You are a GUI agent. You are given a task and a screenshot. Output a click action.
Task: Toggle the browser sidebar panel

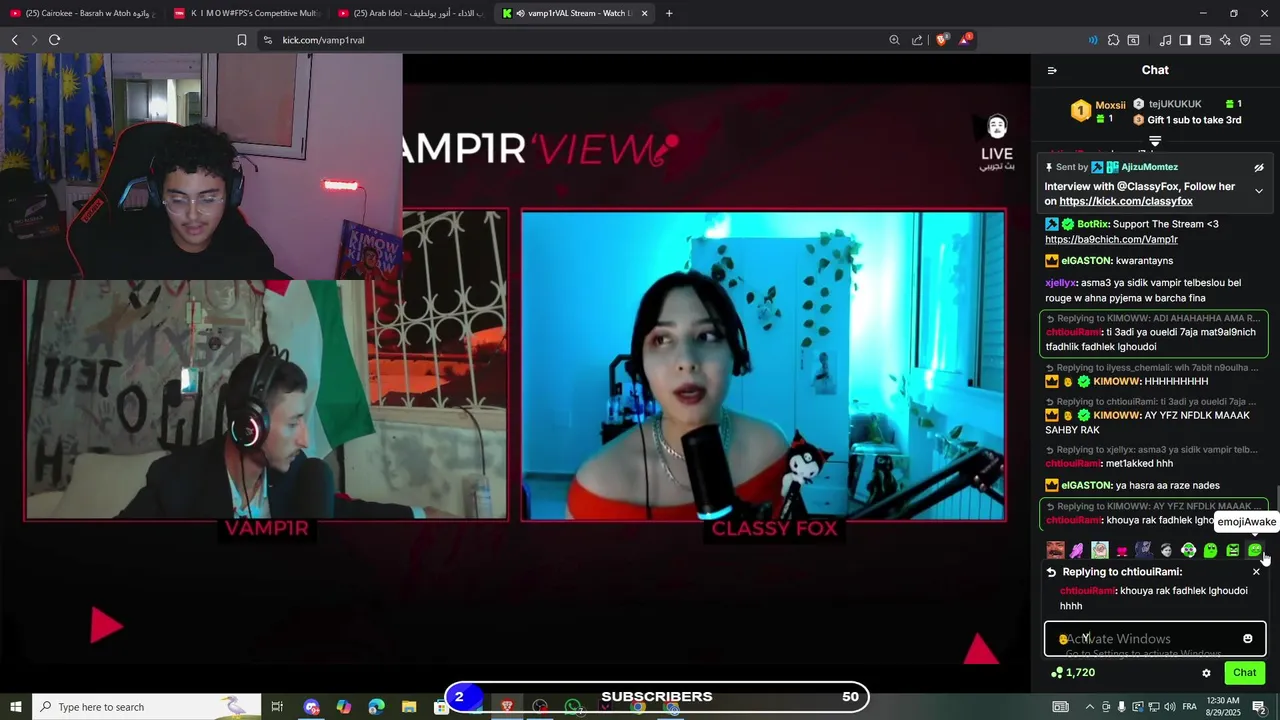1185,40
